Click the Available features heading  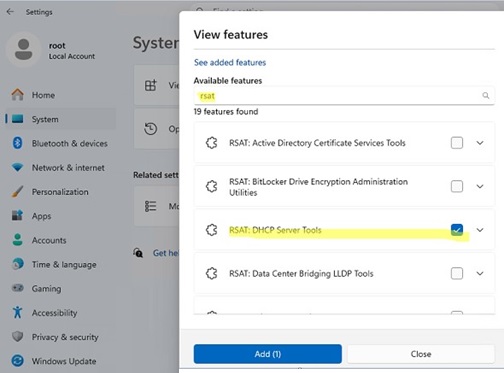[228, 81]
